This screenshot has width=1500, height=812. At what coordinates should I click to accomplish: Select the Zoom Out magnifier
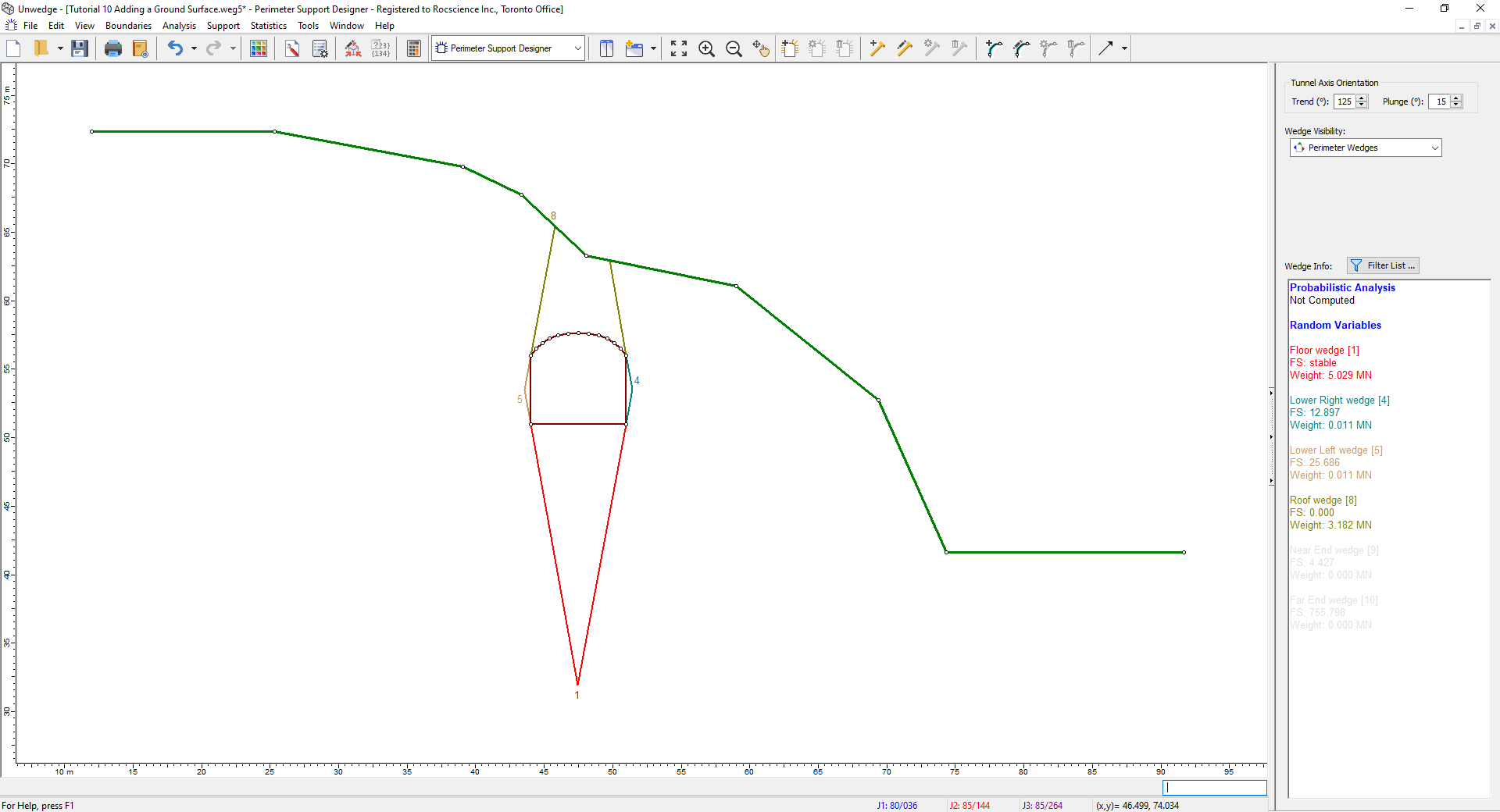point(734,48)
